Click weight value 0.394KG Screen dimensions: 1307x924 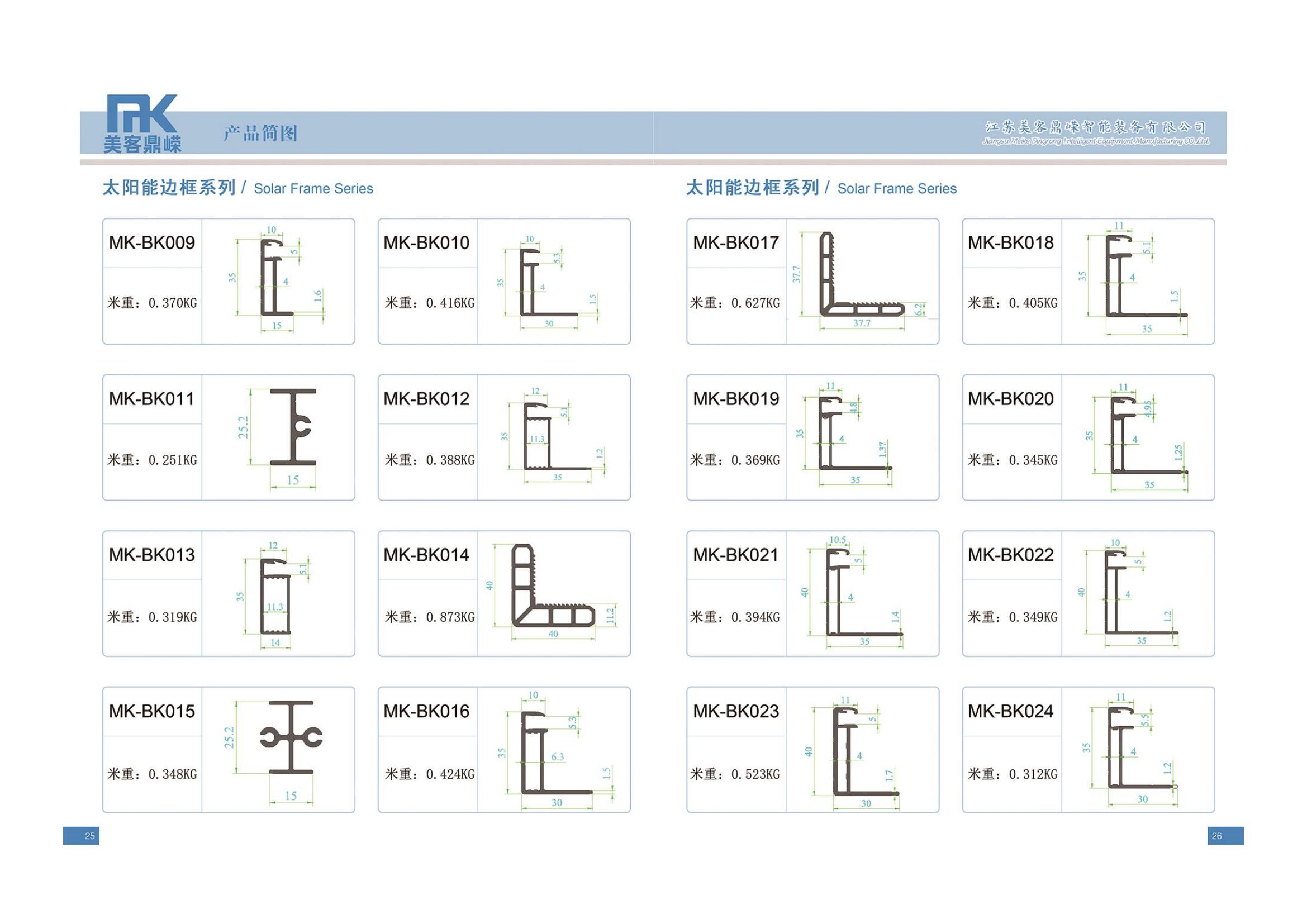(755, 617)
